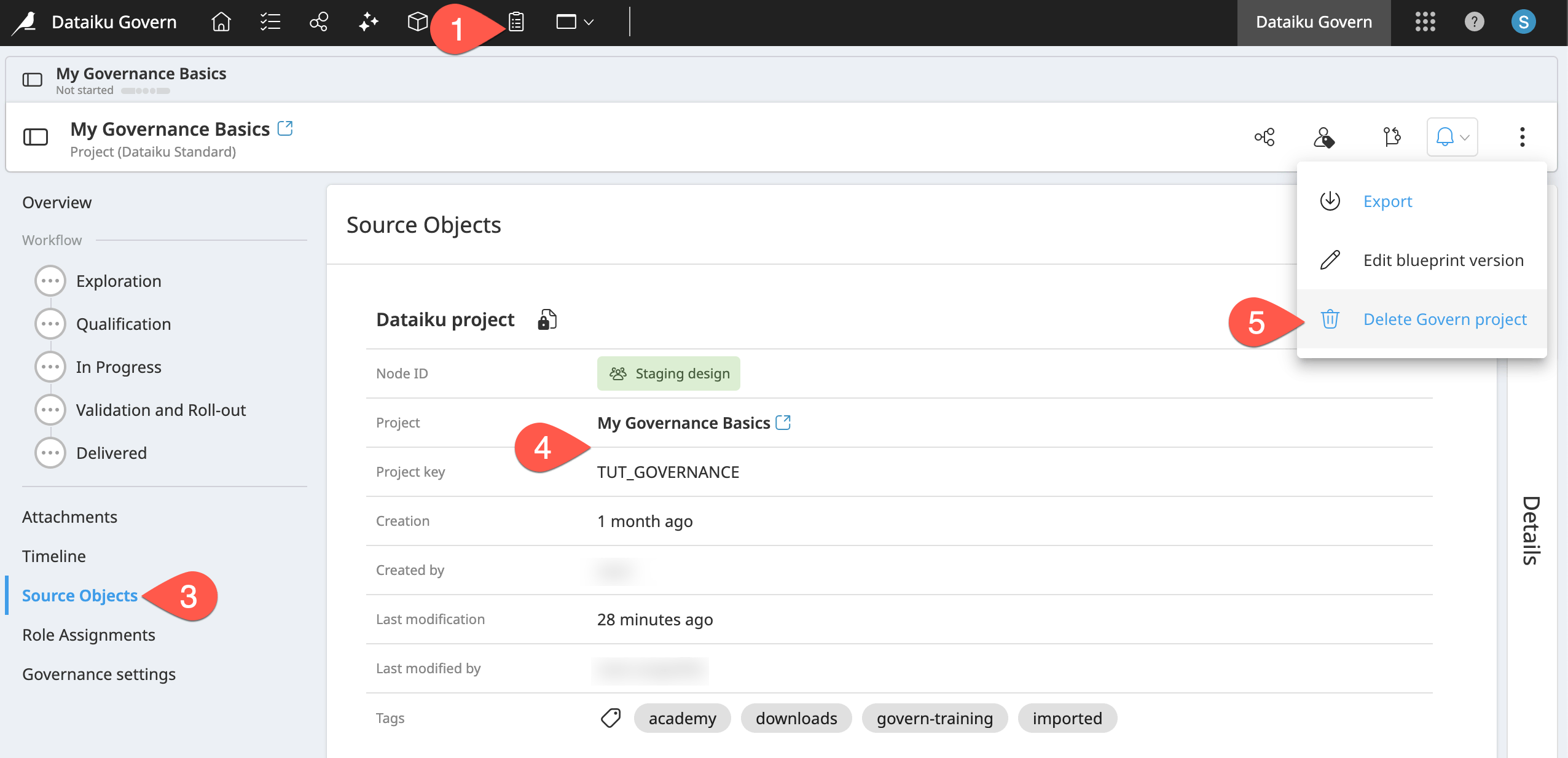This screenshot has width=1568, height=758.
Task: Click the govern-training tag
Action: pyautogui.click(x=935, y=718)
